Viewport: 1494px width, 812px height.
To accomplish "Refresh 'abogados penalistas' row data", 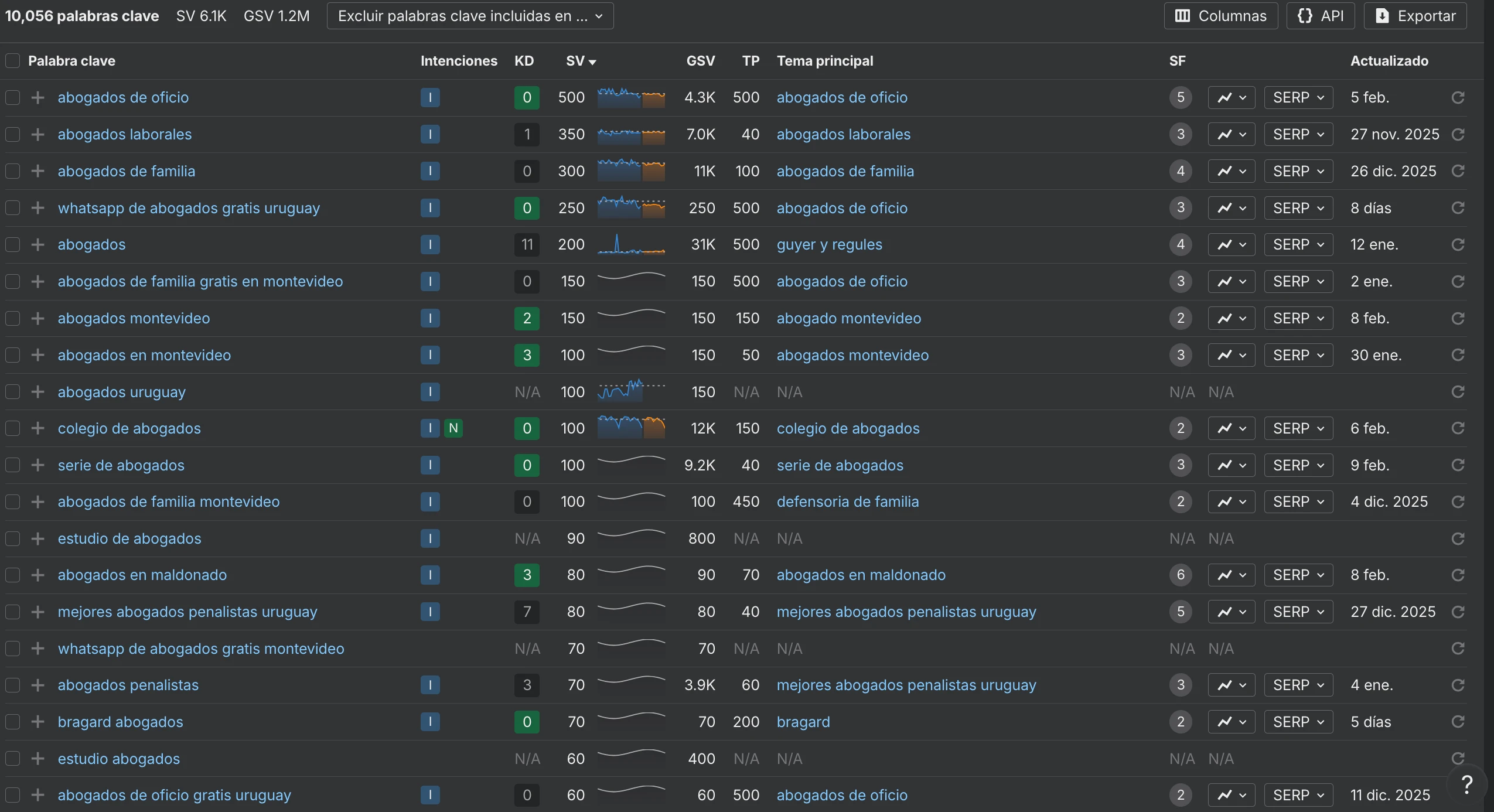I will [1458, 685].
